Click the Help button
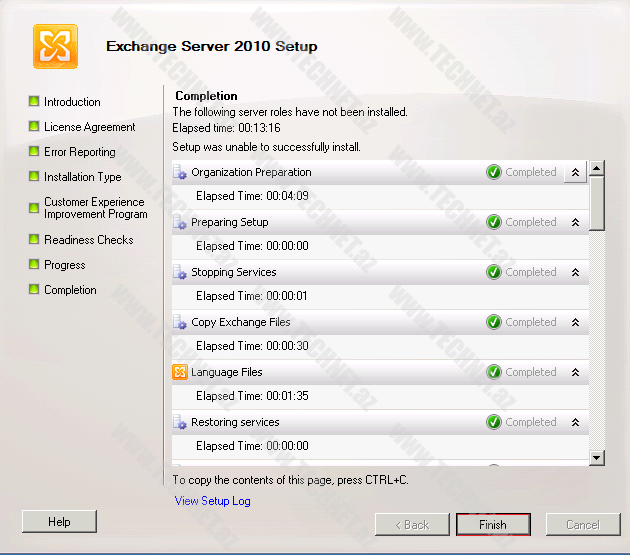 [x=59, y=521]
